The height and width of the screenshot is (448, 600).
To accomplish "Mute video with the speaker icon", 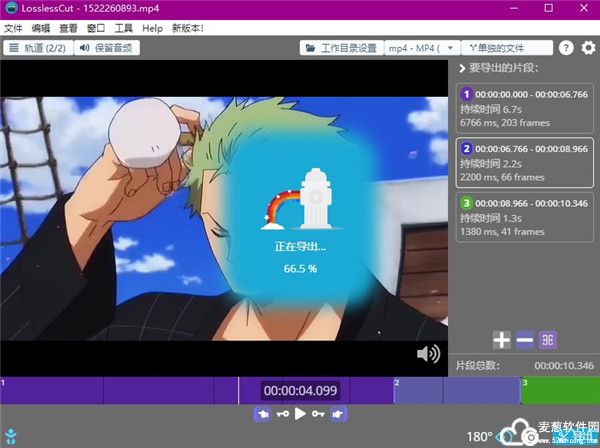I will tap(428, 354).
